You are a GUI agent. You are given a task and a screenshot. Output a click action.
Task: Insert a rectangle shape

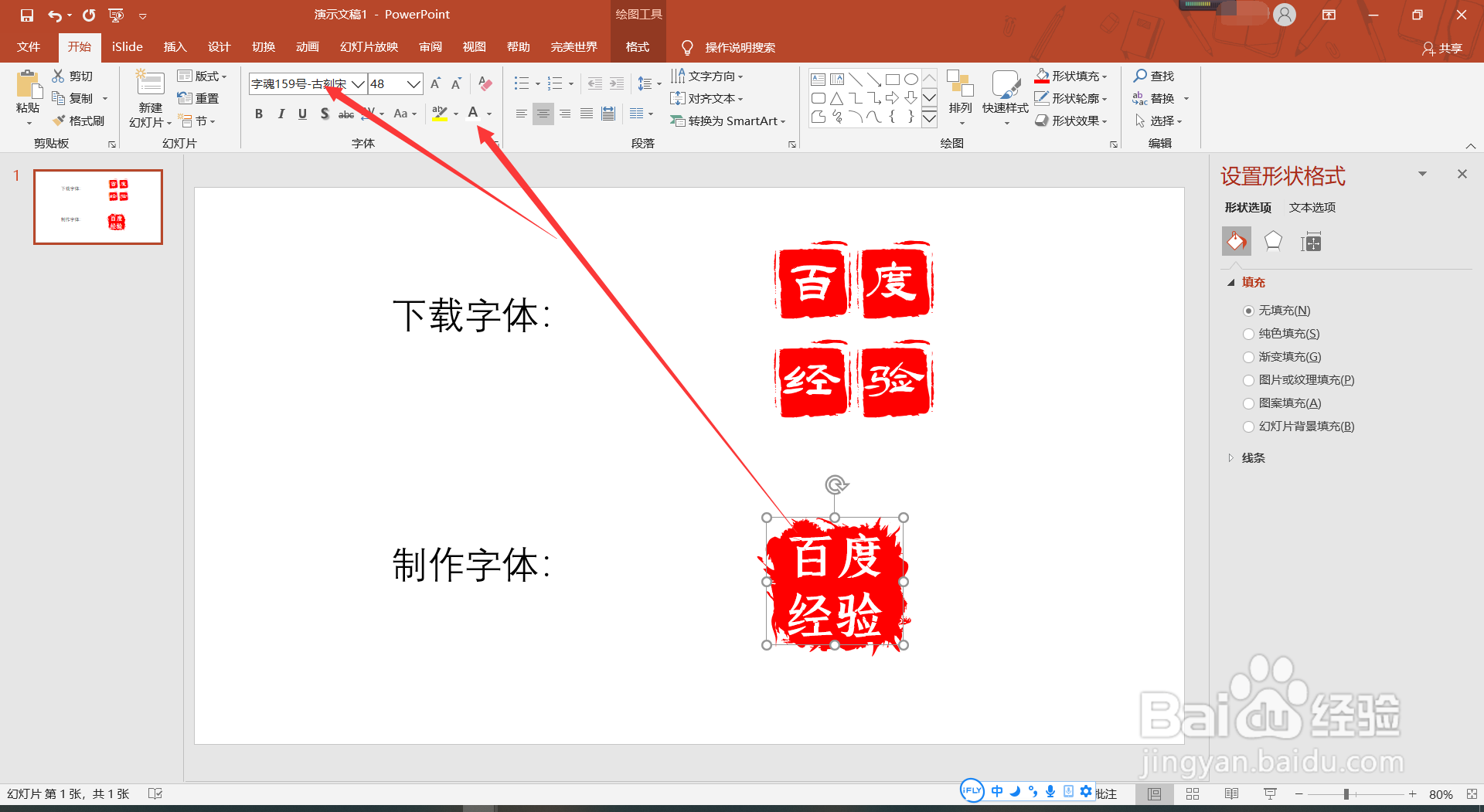[x=893, y=78]
